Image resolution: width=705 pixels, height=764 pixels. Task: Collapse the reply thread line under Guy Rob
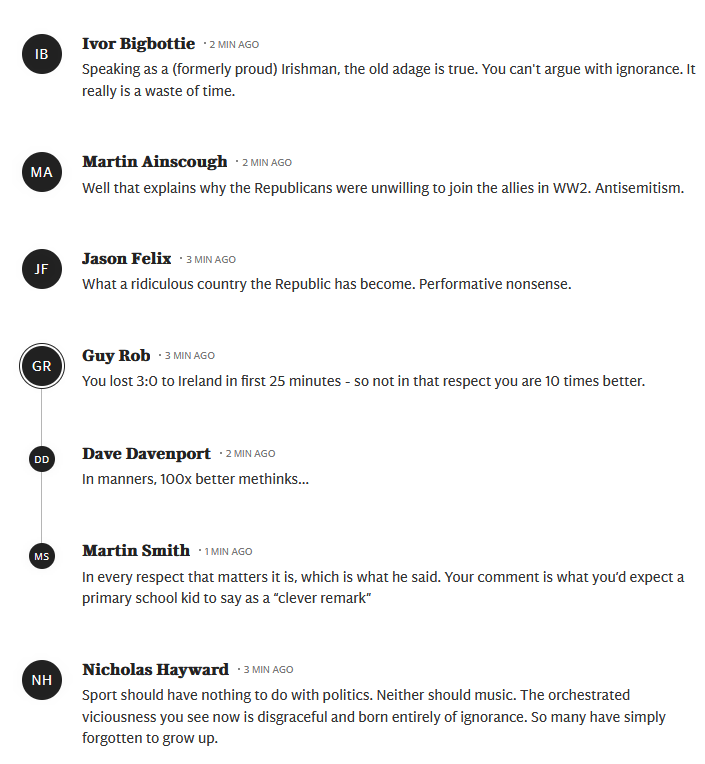point(41,418)
